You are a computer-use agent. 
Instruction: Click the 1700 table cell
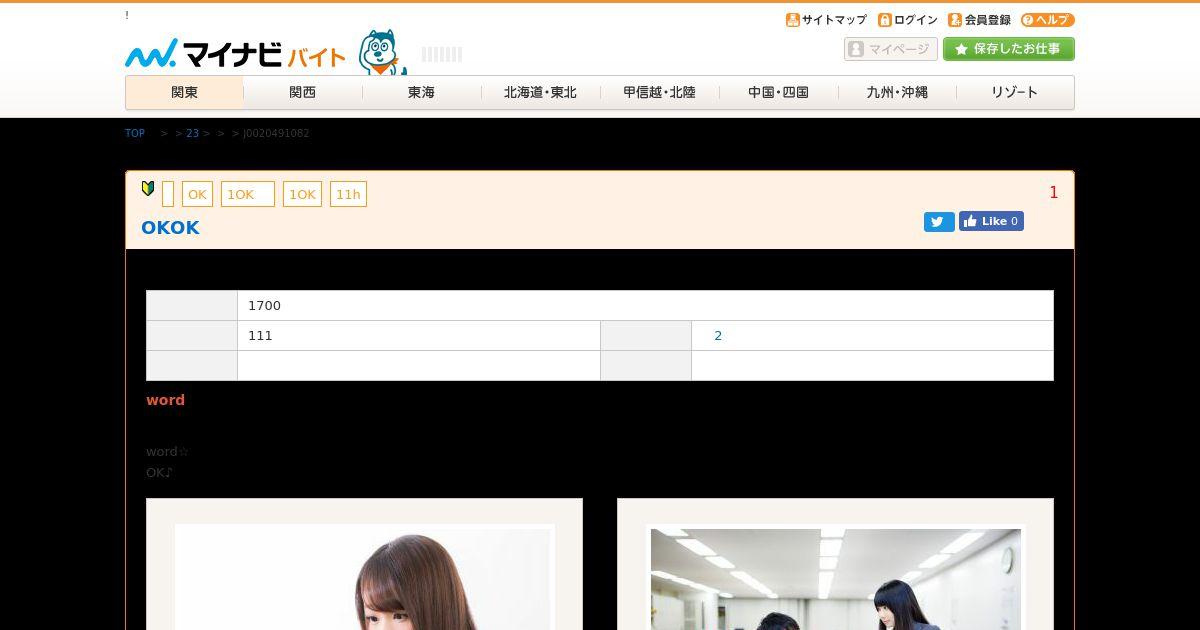point(645,306)
